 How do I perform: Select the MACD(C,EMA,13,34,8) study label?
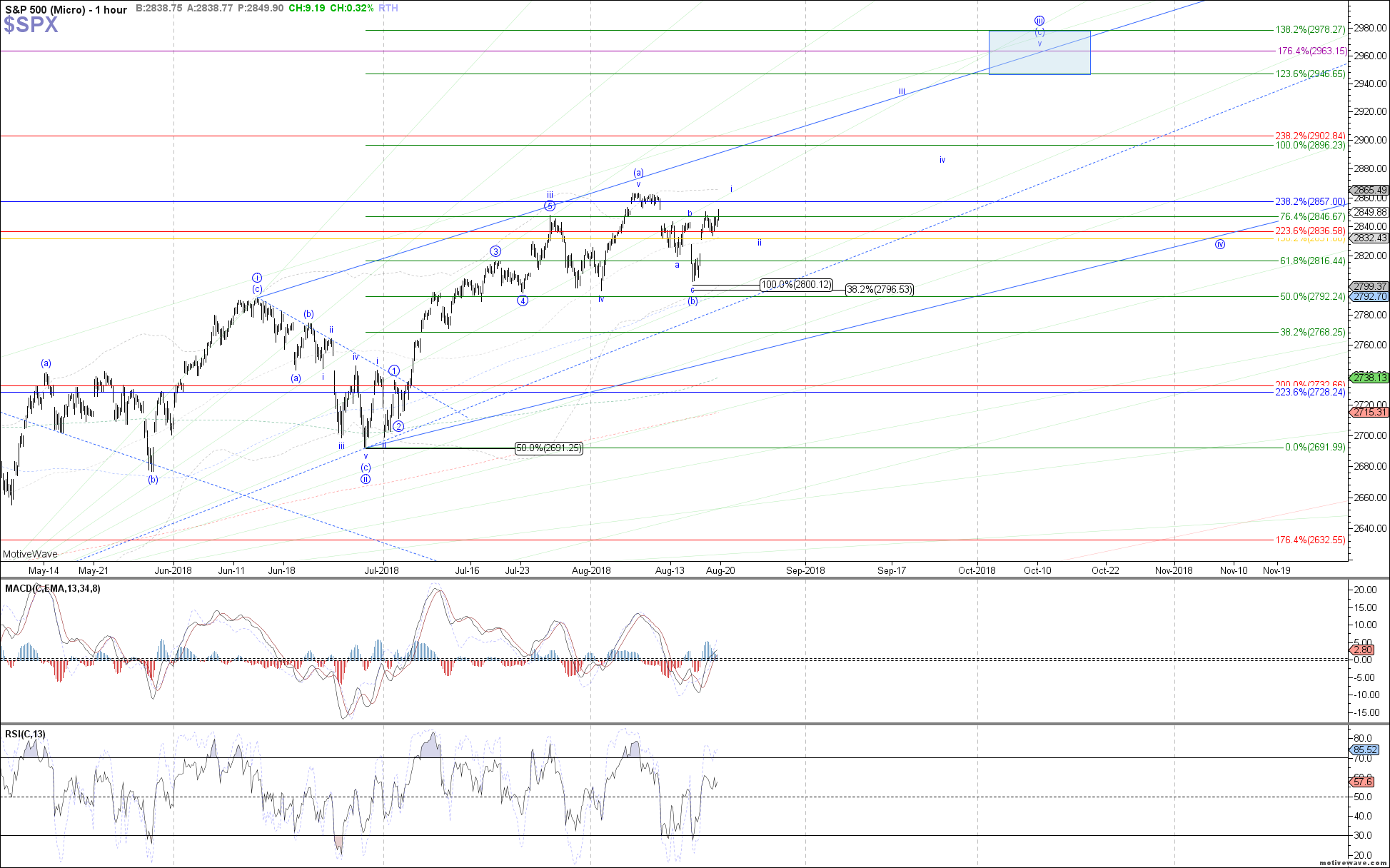53,588
